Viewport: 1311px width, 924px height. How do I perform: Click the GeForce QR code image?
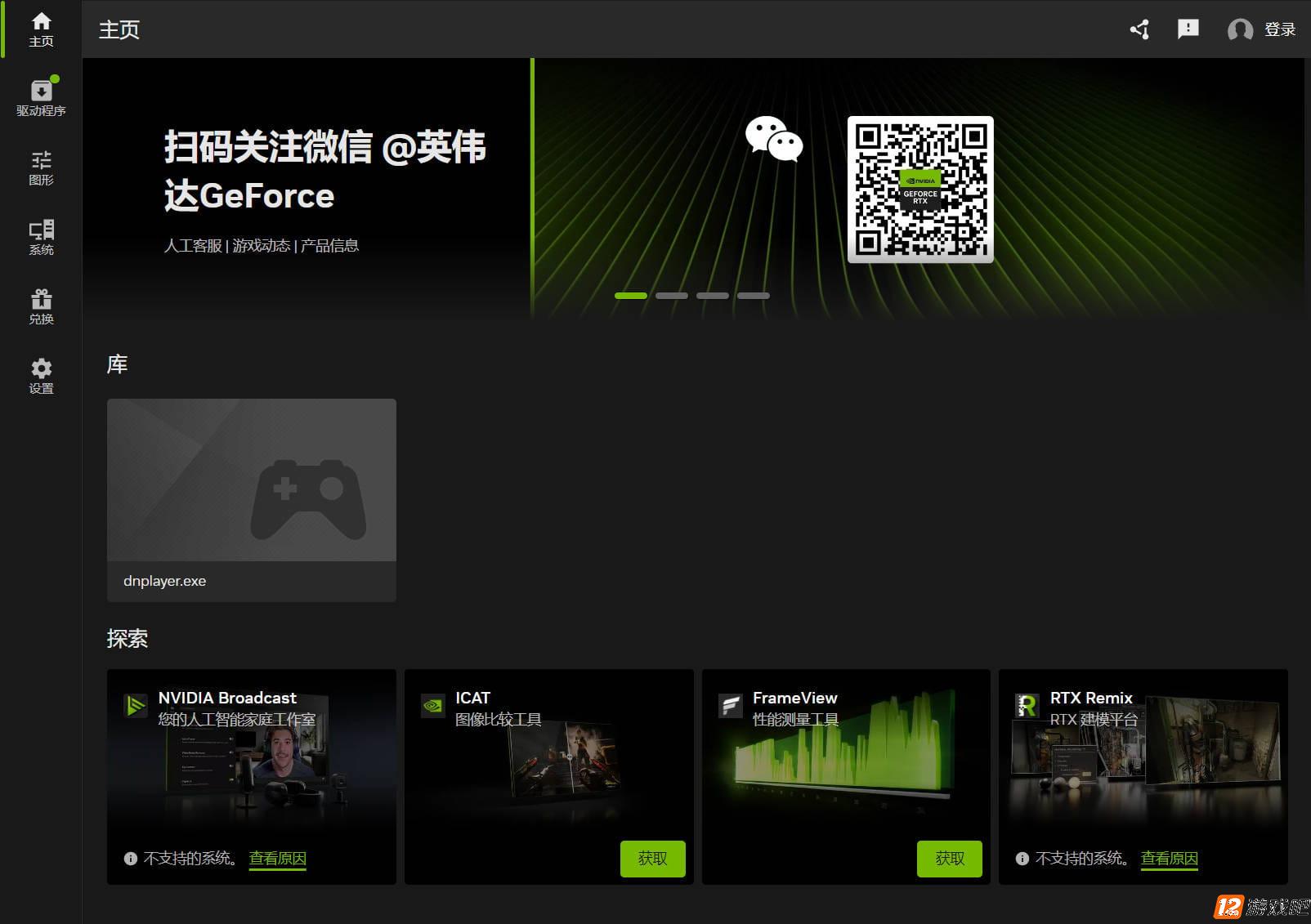tap(920, 190)
